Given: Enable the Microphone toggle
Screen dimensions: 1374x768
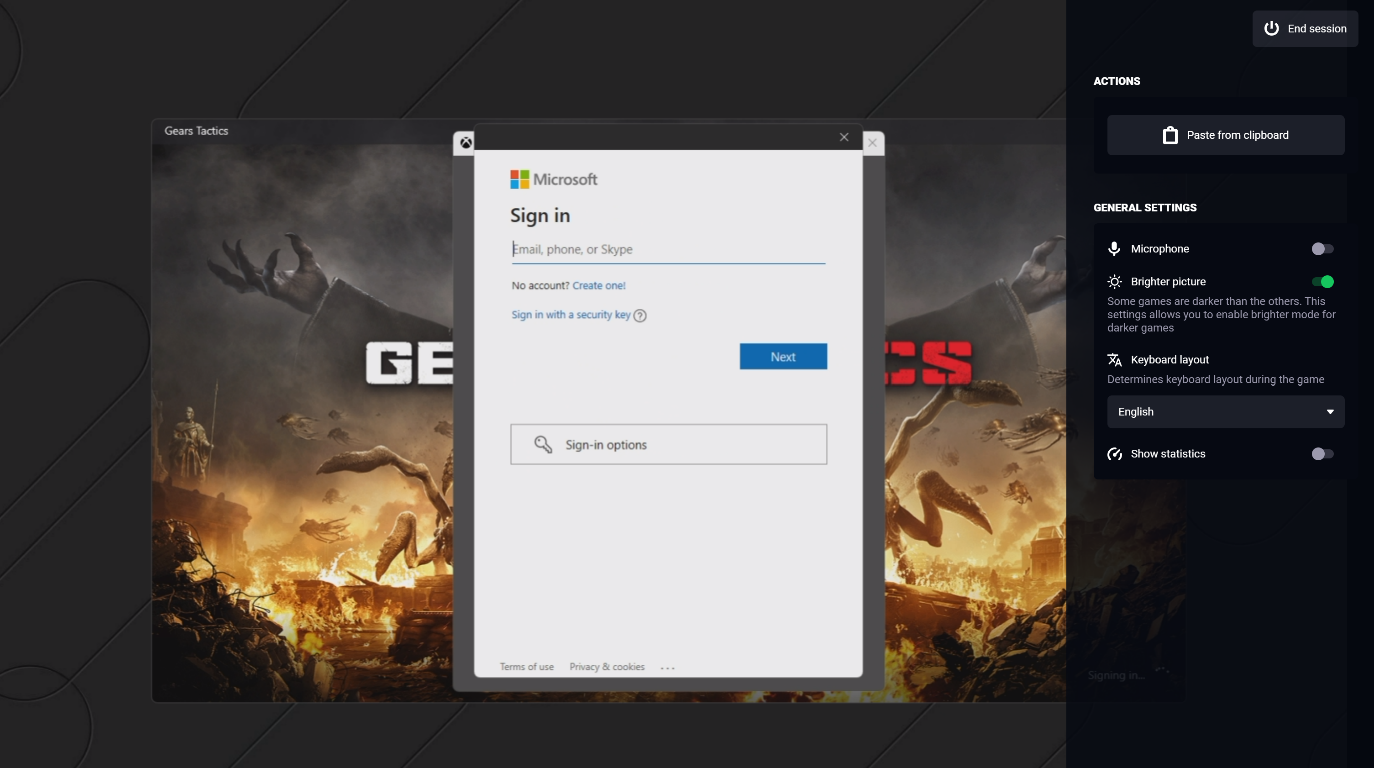Looking at the screenshot, I should click(1322, 249).
